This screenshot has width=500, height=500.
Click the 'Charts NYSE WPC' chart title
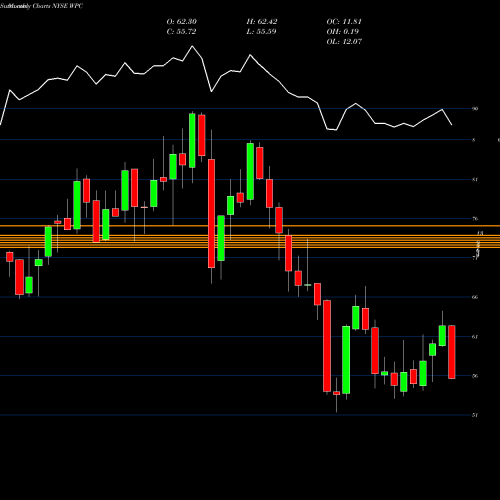[x=58, y=6]
